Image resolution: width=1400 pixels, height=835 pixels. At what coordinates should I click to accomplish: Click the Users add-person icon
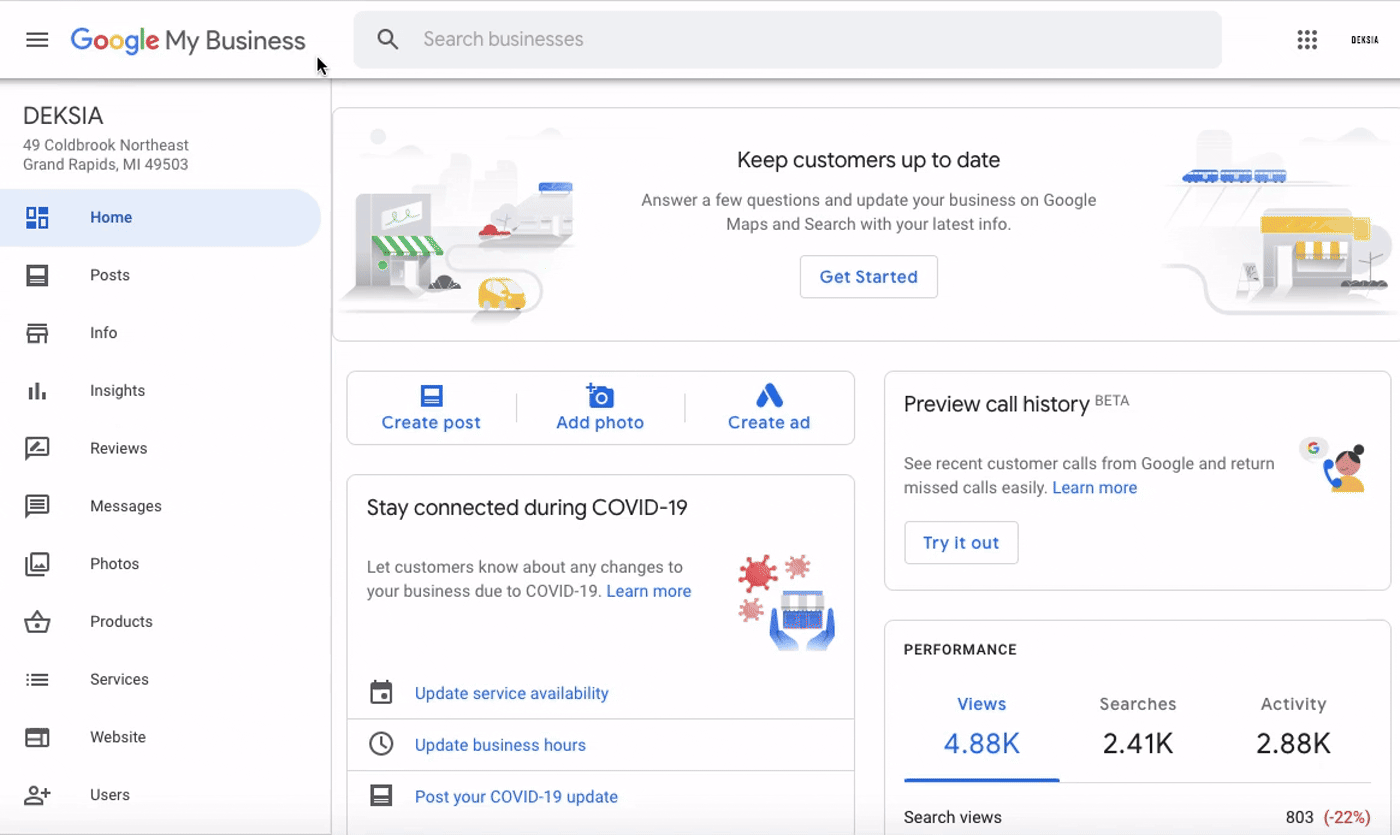pyautogui.click(x=37, y=795)
